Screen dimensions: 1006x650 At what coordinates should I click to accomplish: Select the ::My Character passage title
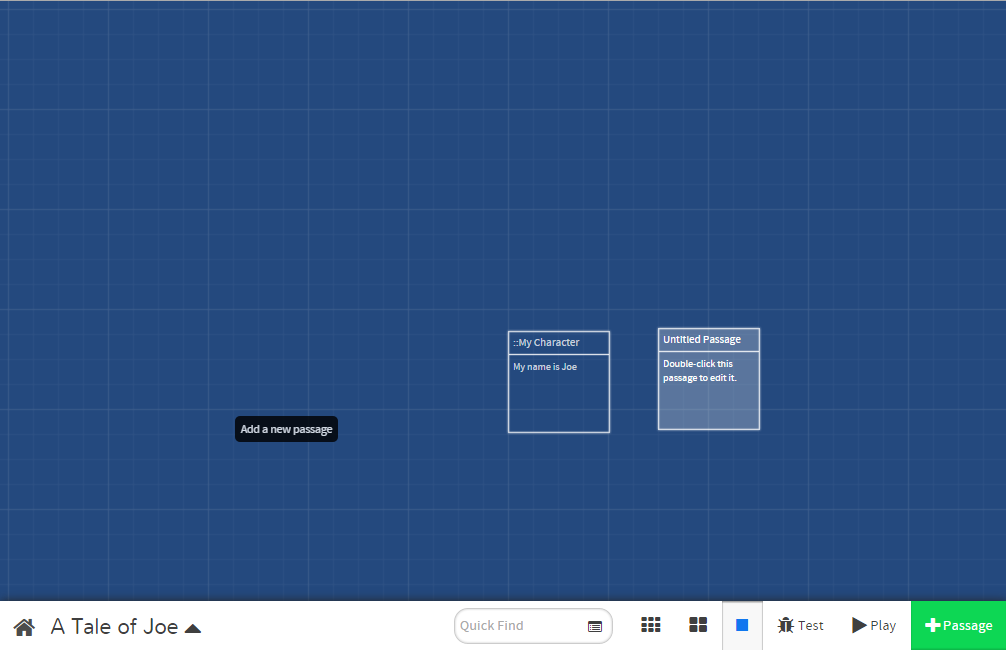tap(546, 343)
